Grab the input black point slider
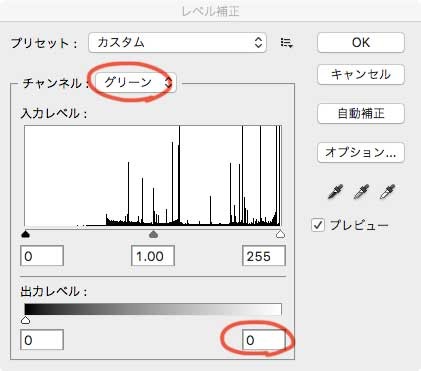Image resolution: width=421 pixels, height=371 pixels. click(25, 234)
